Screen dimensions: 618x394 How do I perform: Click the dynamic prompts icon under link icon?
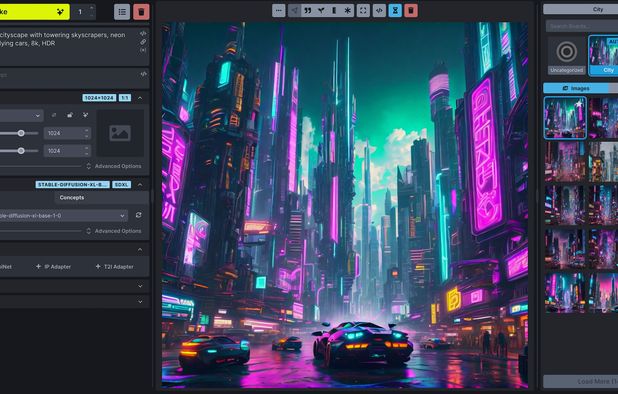point(143,50)
